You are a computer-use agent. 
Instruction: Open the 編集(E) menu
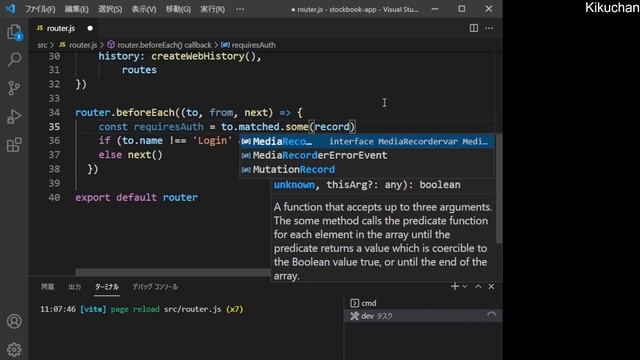76,9
